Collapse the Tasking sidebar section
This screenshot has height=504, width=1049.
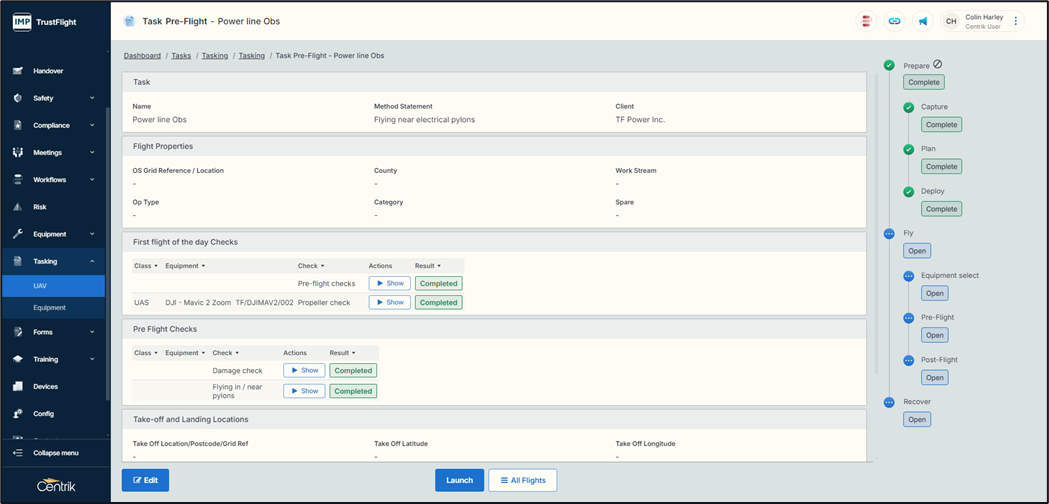point(92,261)
